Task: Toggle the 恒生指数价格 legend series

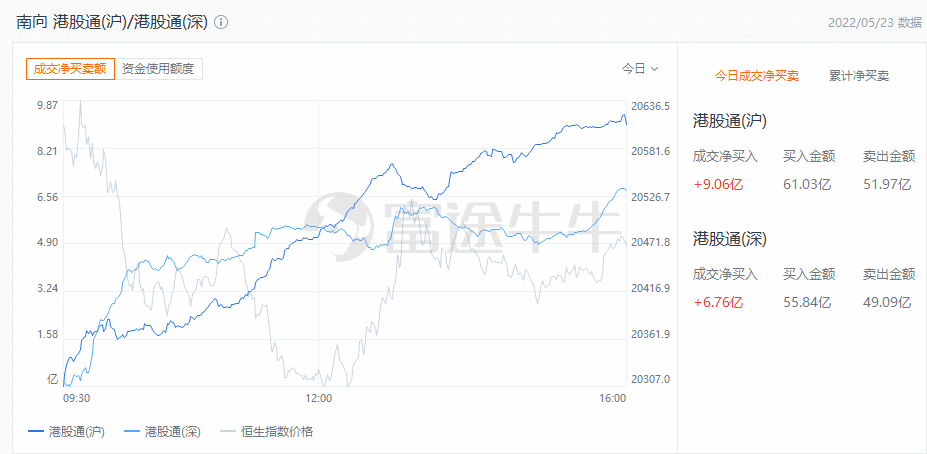Action: (266, 432)
